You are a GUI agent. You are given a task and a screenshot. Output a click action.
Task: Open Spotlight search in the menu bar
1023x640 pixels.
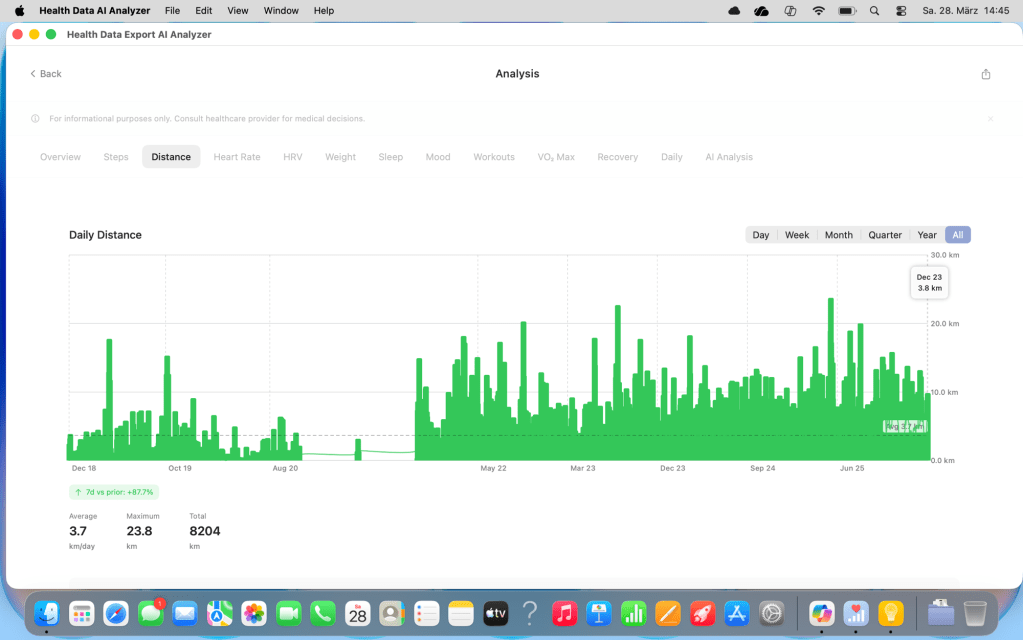pyautogui.click(x=875, y=10)
